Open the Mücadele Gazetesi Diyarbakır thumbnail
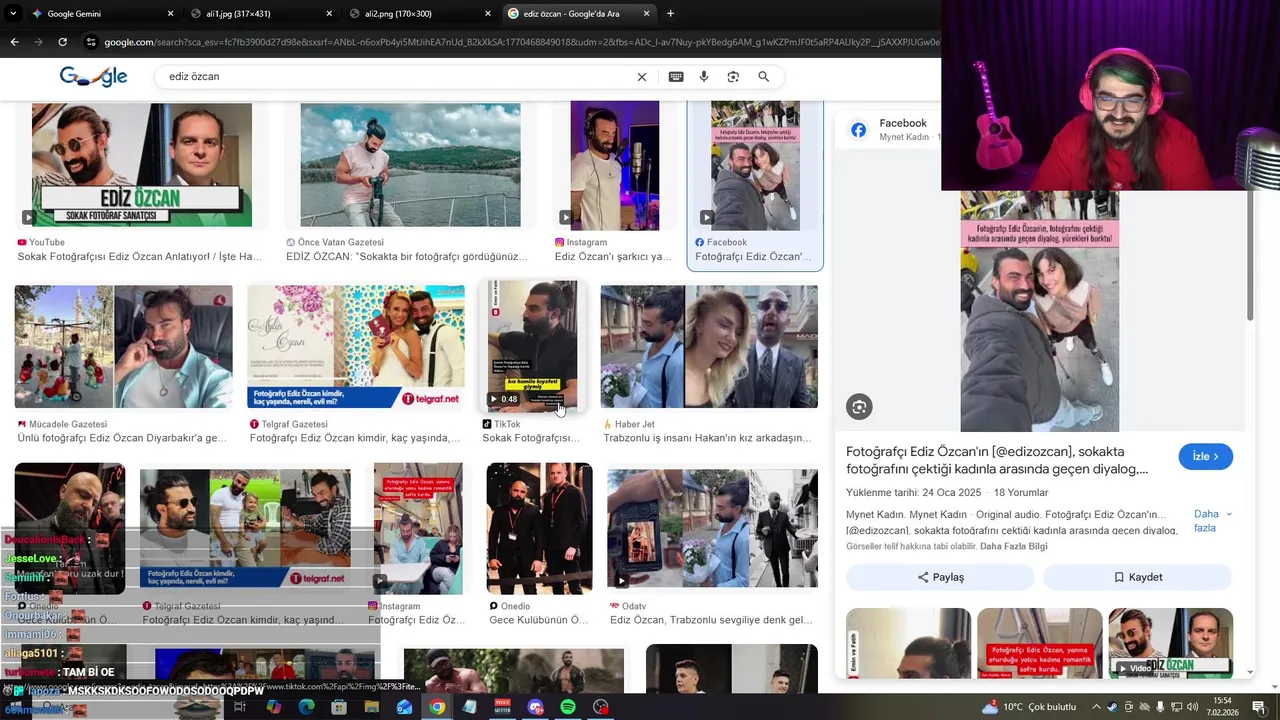This screenshot has height=720, width=1280. click(123, 347)
